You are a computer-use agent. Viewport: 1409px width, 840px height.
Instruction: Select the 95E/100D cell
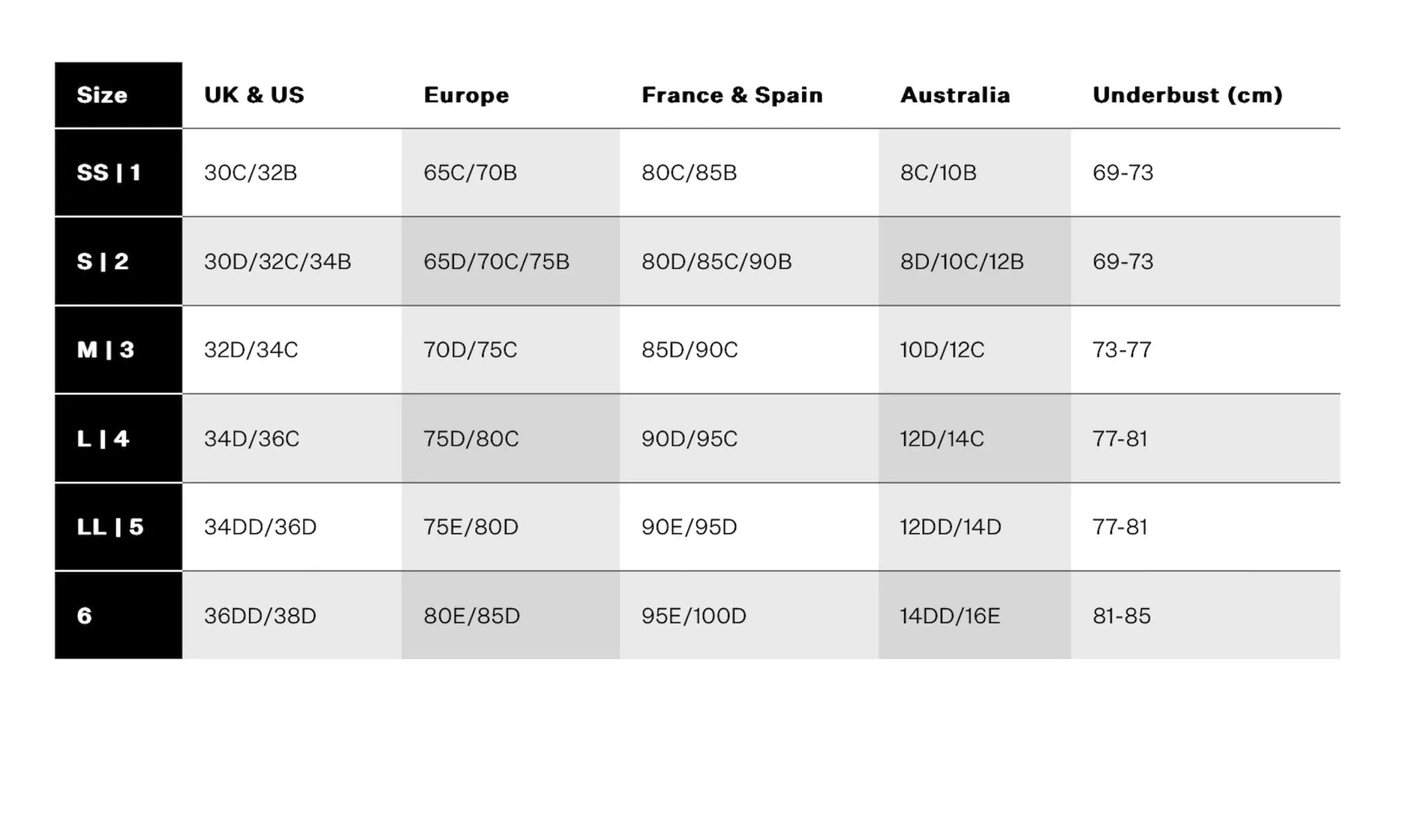tap(693, 616)
